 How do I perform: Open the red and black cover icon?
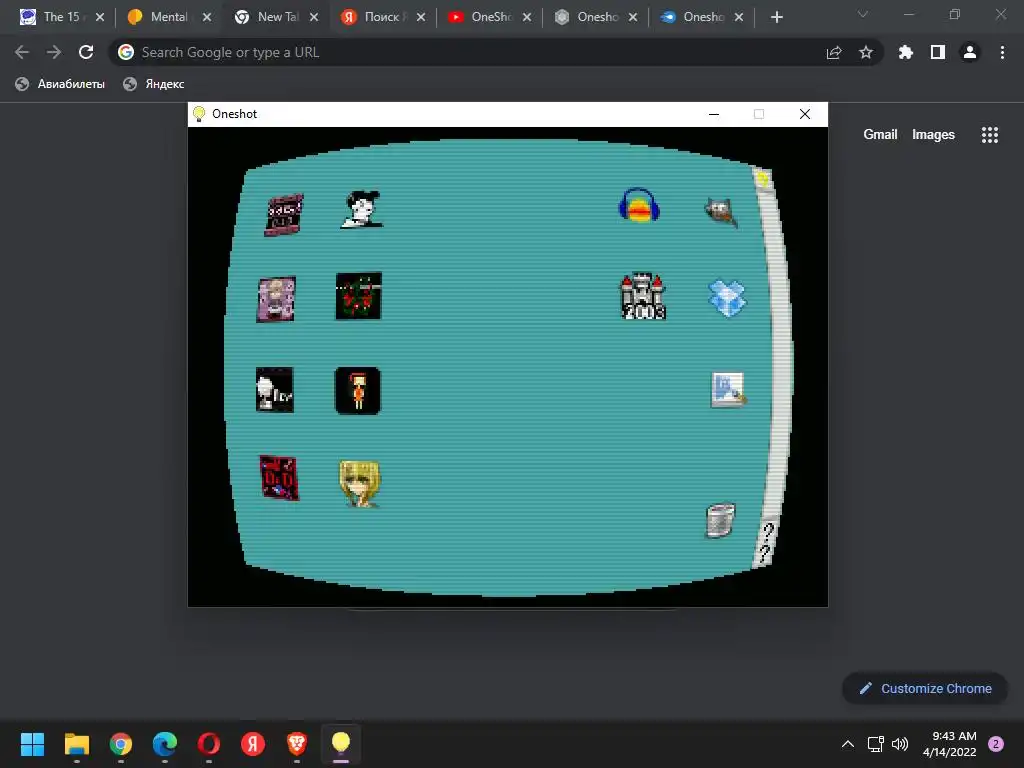click(279, 477)
